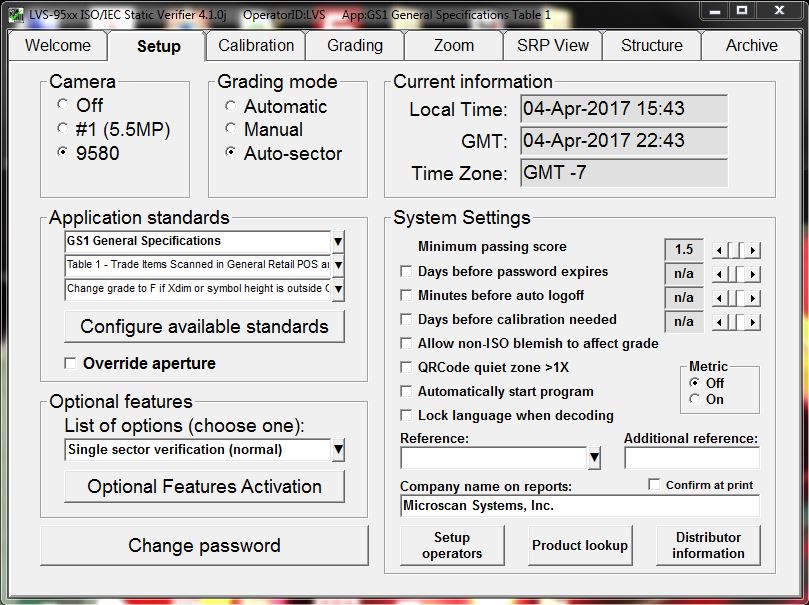This screenshot has height=605, width=809.
Task: Toggle Allow non-ISO blemish to affect grade
Action: point(406,343)
